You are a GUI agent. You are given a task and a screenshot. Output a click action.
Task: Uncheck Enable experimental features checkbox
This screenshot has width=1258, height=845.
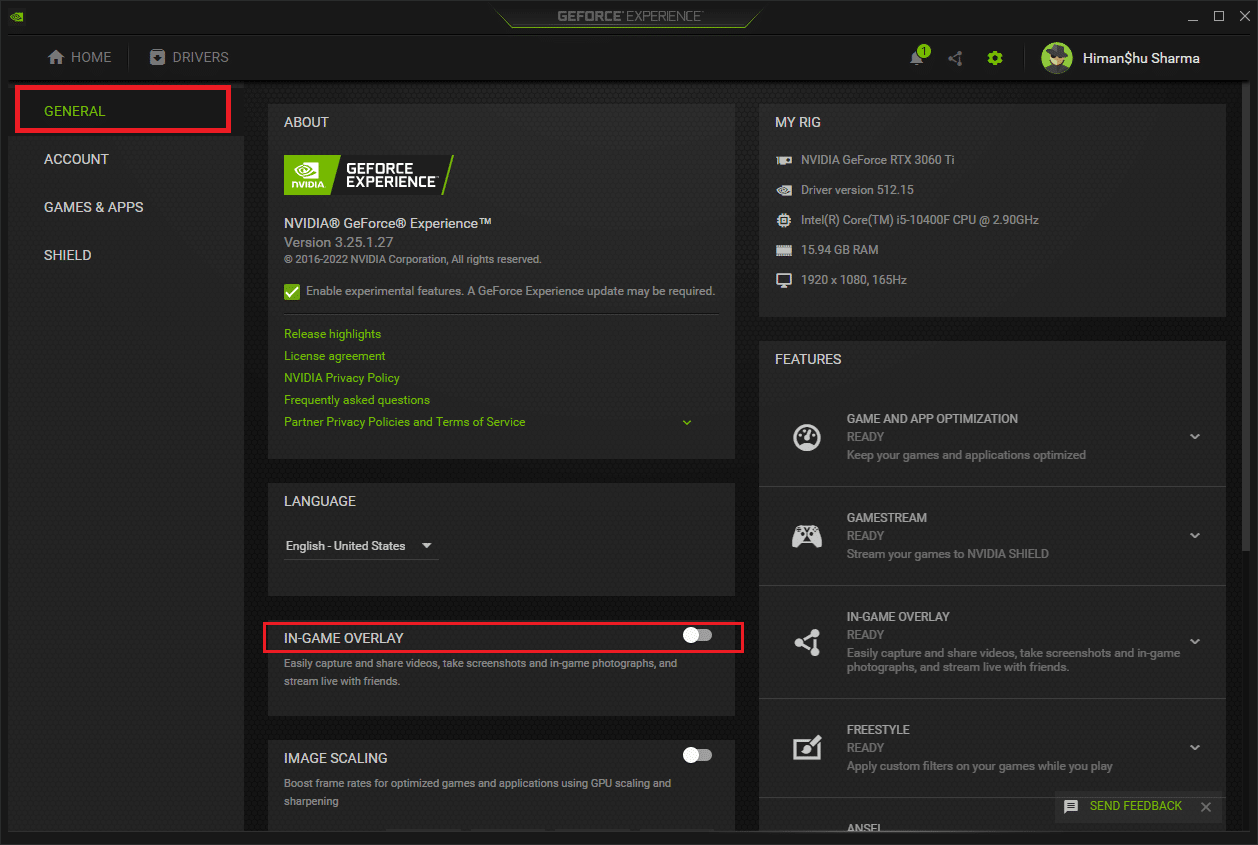pyautogui.click(x=292, y=291)
